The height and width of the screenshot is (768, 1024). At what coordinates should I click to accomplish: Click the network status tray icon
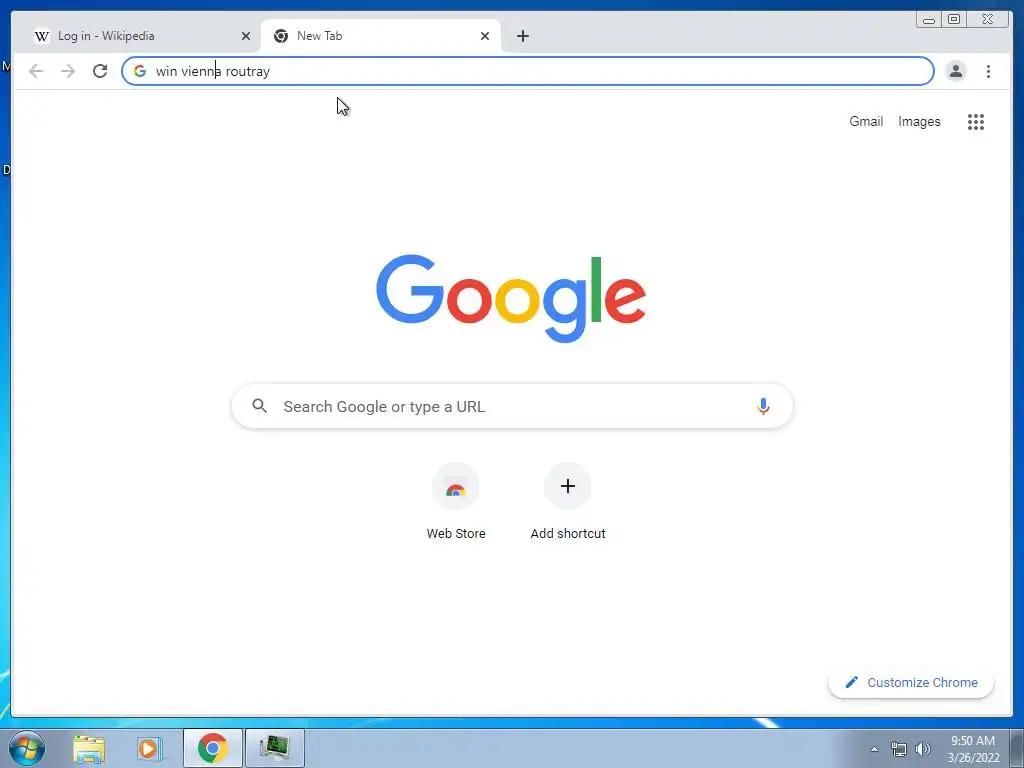[899, 749]
